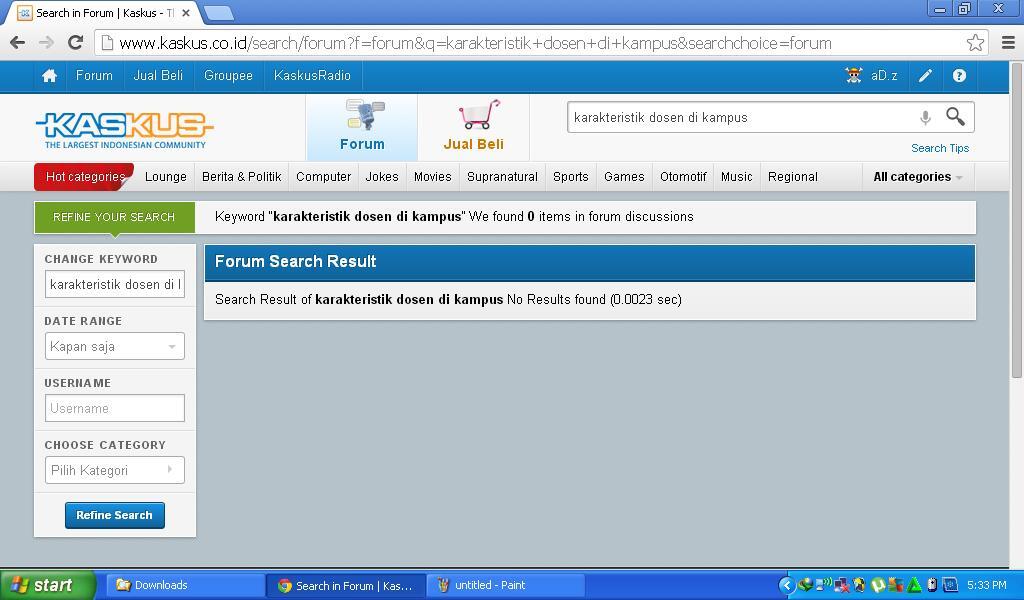Open Otomotif category
Screen dimensions: 1024x600
click(x=683, y=177)
